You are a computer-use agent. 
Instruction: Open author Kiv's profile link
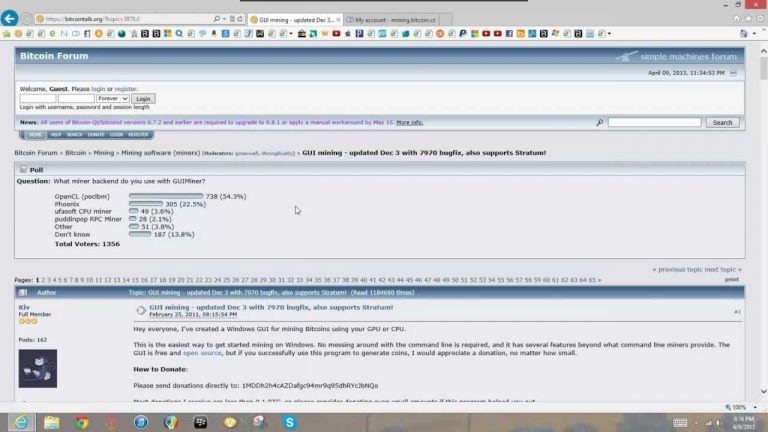(x=24, y=308)
